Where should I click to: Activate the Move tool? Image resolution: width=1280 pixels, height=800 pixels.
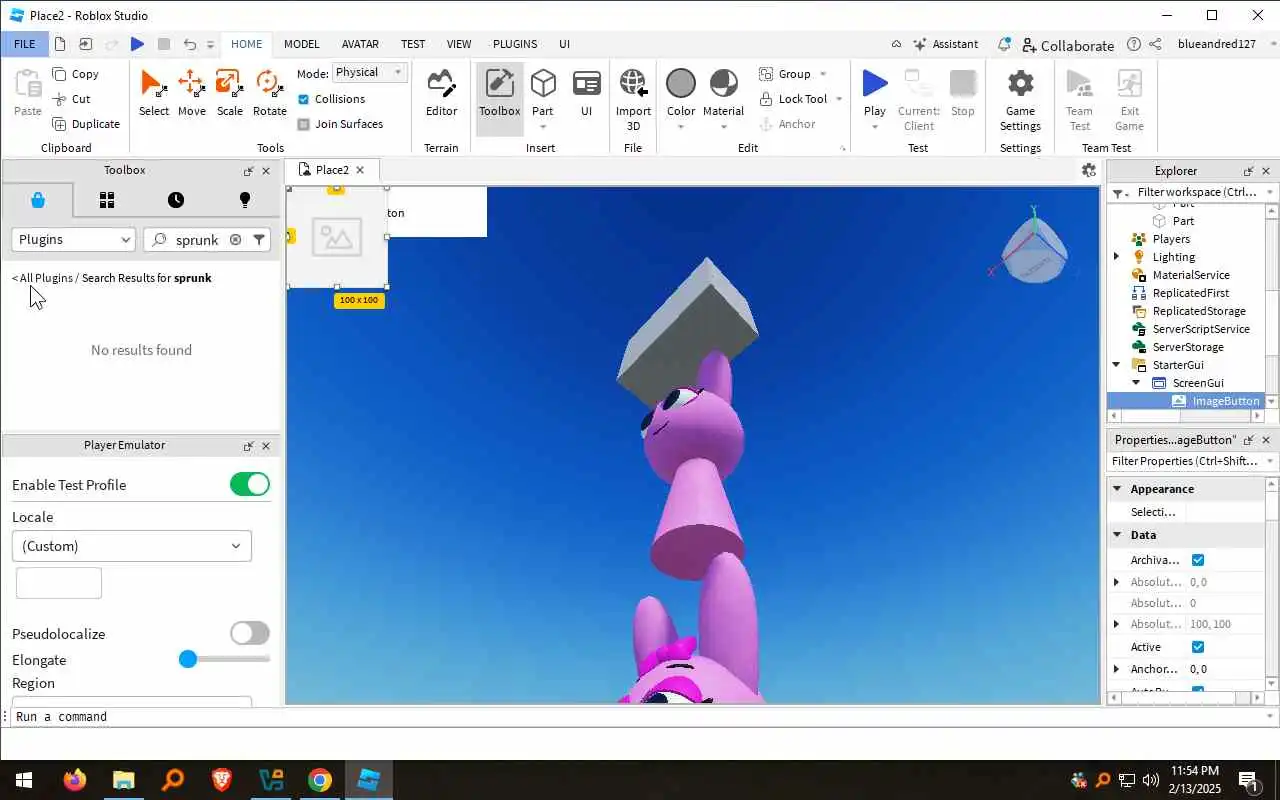191,94
